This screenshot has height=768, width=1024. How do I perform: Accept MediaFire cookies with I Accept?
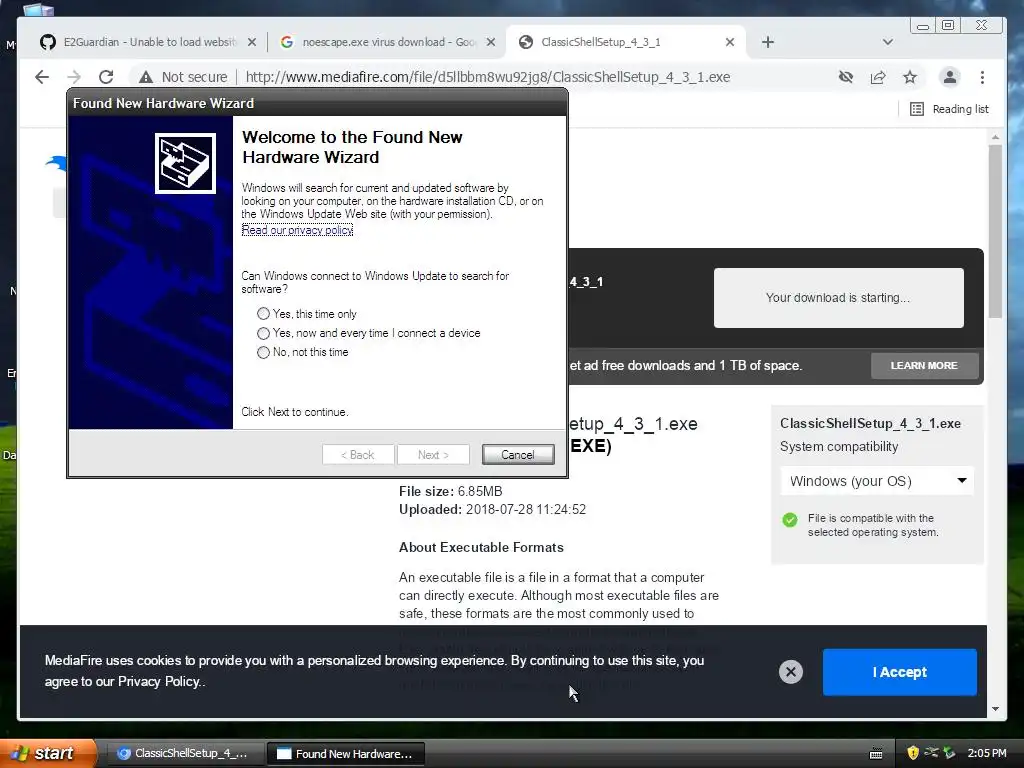(x=900, y=672)
